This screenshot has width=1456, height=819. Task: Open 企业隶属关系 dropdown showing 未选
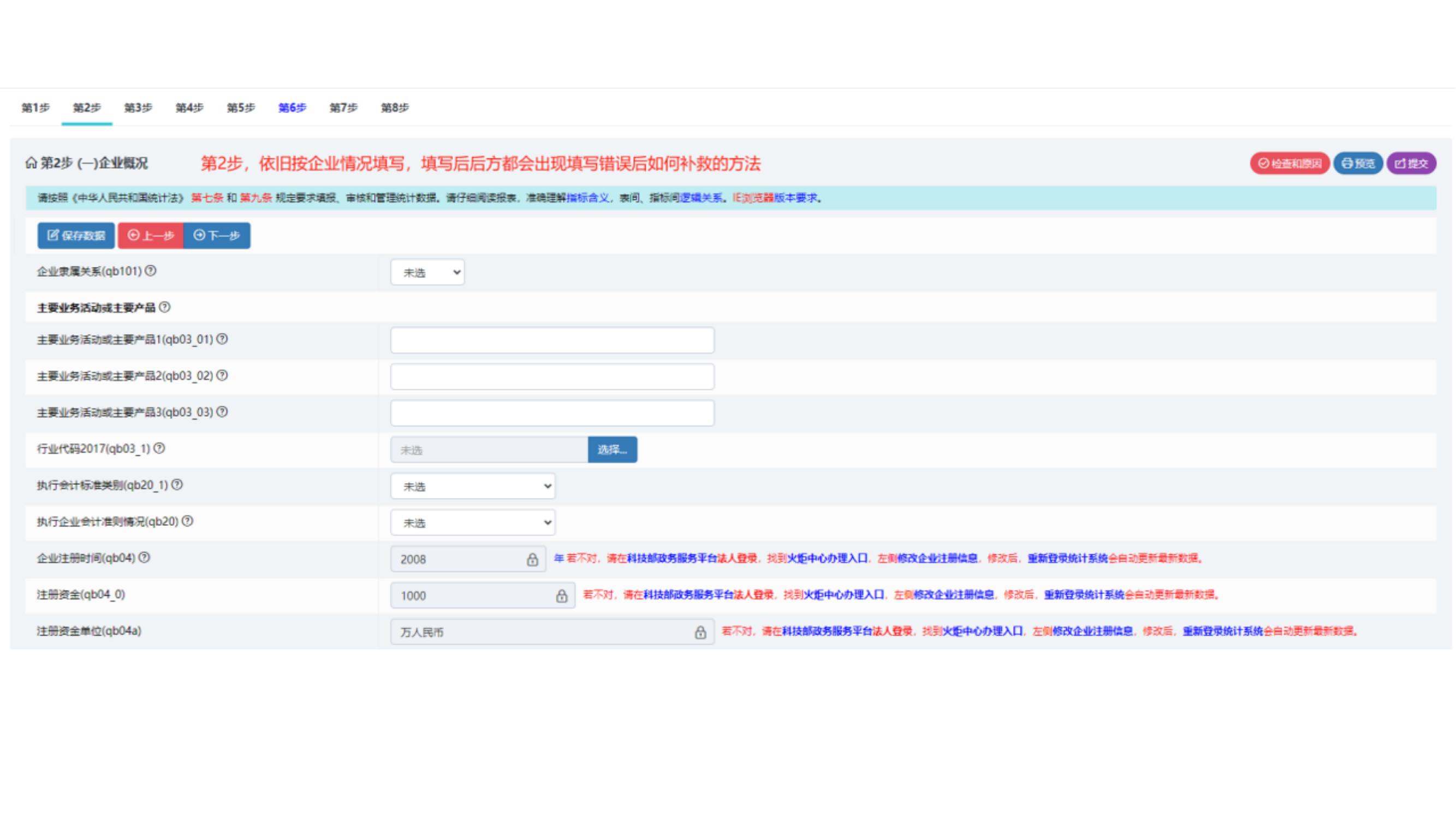point(427,272)
